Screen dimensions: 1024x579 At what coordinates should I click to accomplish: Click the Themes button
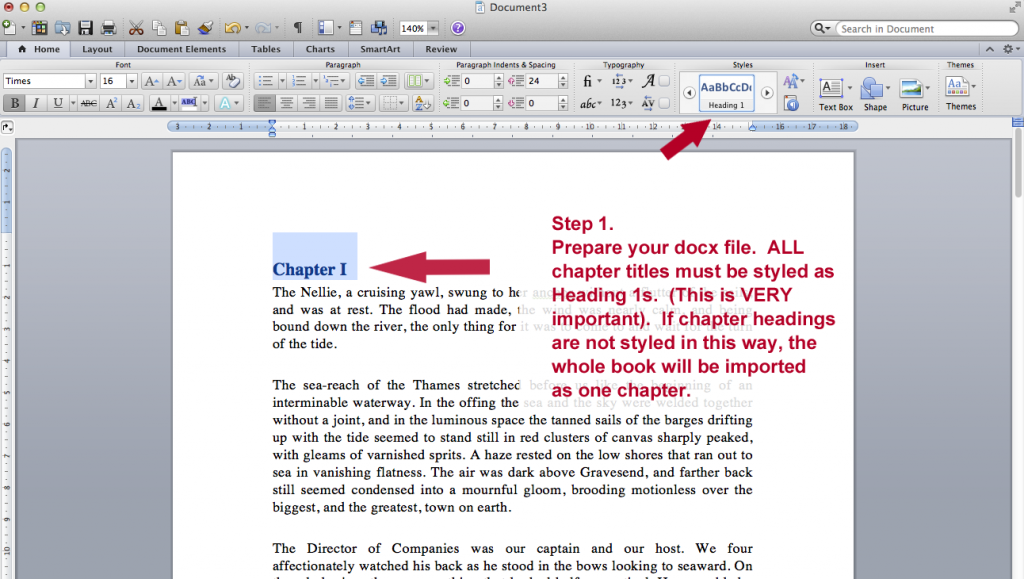957,88
